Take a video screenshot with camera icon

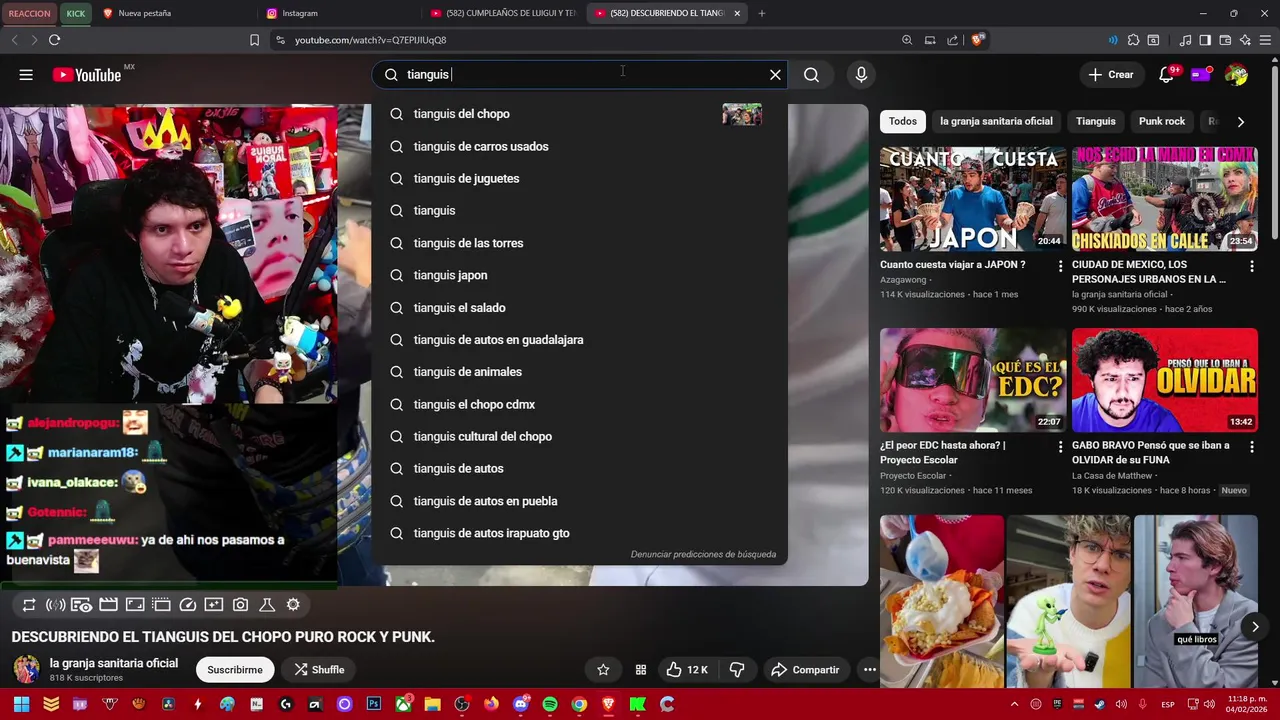click(240, 605)
